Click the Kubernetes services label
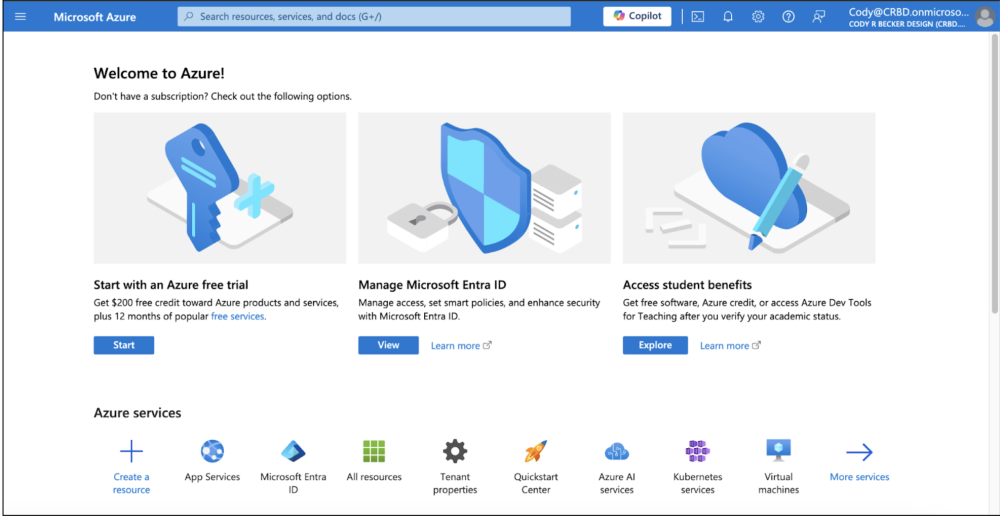Screen dimensions: 1000x516 tap(698, 483)
